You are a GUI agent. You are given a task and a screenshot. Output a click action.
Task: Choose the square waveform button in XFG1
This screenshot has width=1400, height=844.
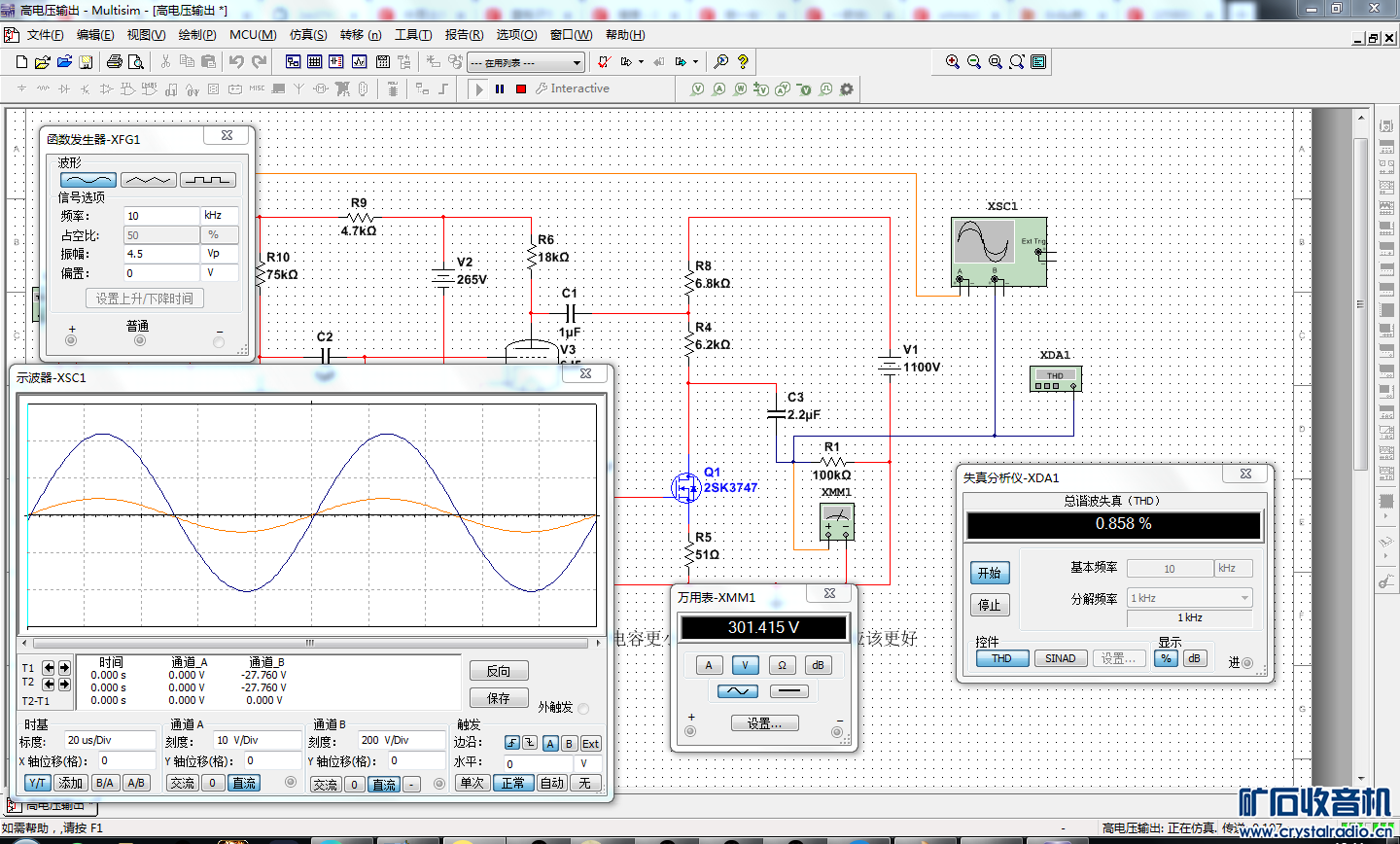208,180
